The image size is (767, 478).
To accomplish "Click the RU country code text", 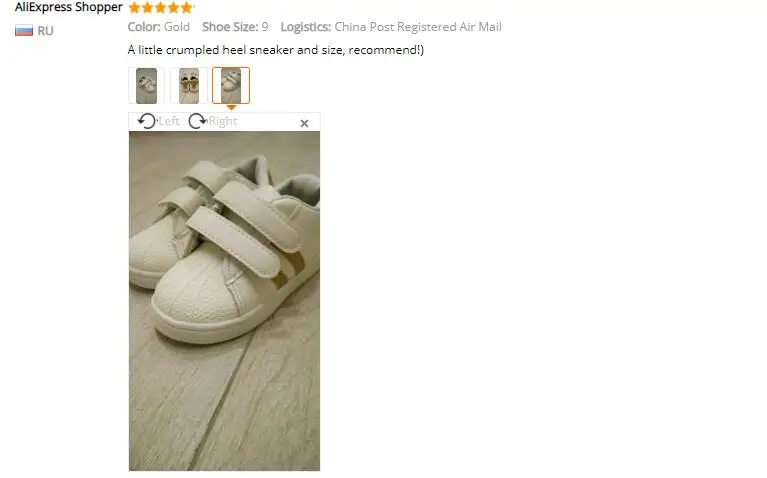I will point(45,31).
